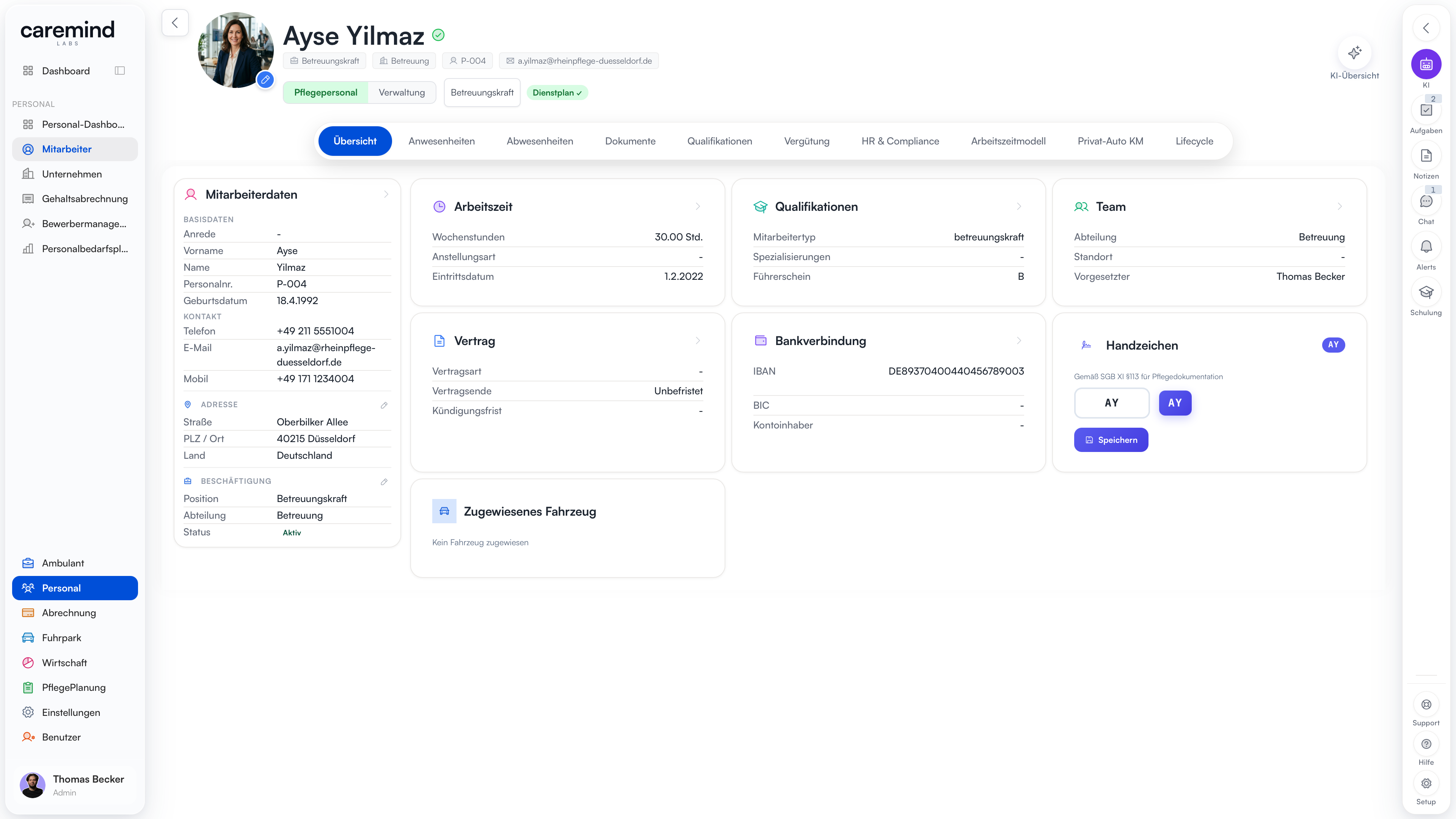Toggle the sidebar collapse icon beside Dashboard
This screenshot has width=1456, height=819.
click(119, 71)
